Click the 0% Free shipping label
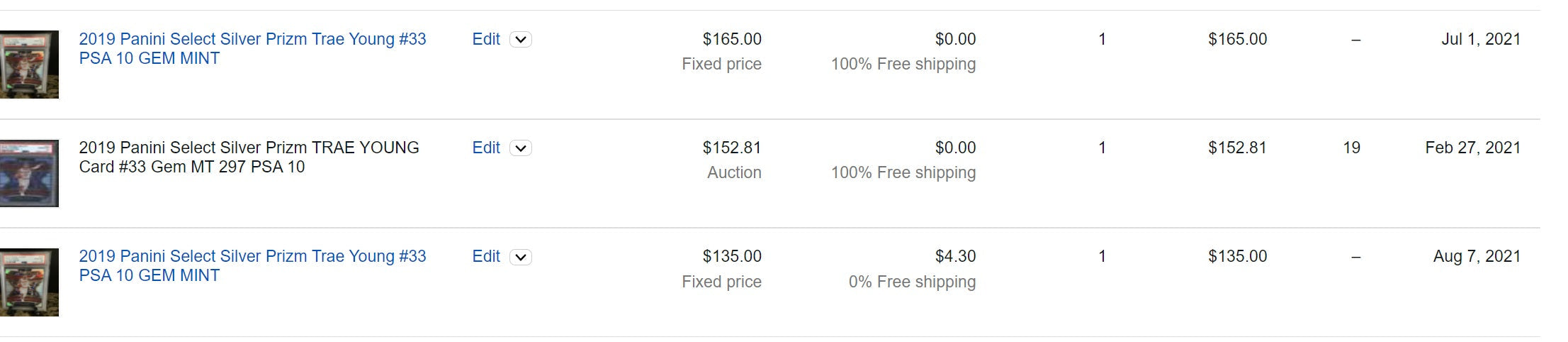 pos(912,282)
